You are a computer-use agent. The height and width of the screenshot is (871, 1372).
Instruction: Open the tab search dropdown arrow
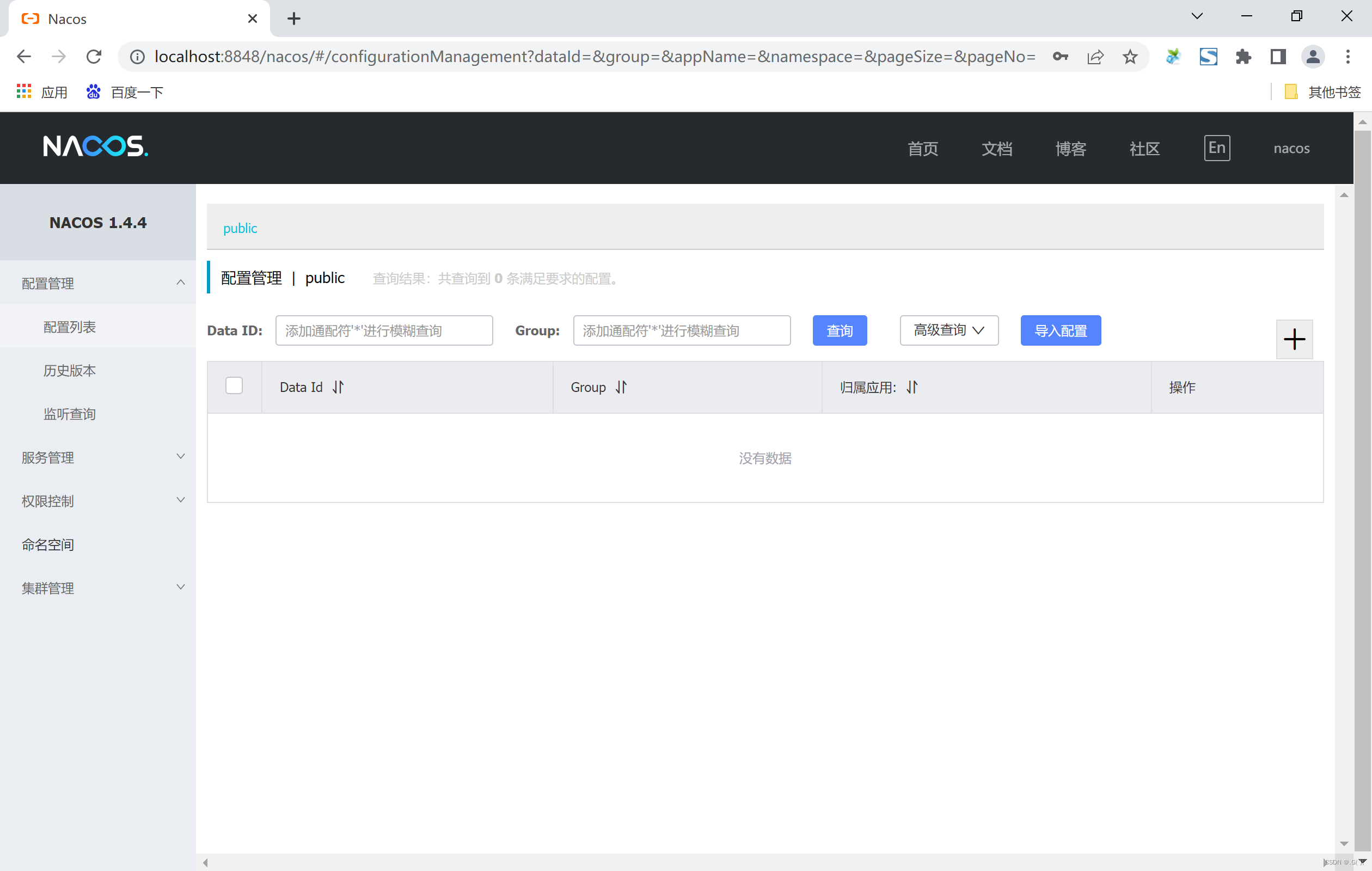tap(1197, 15)
